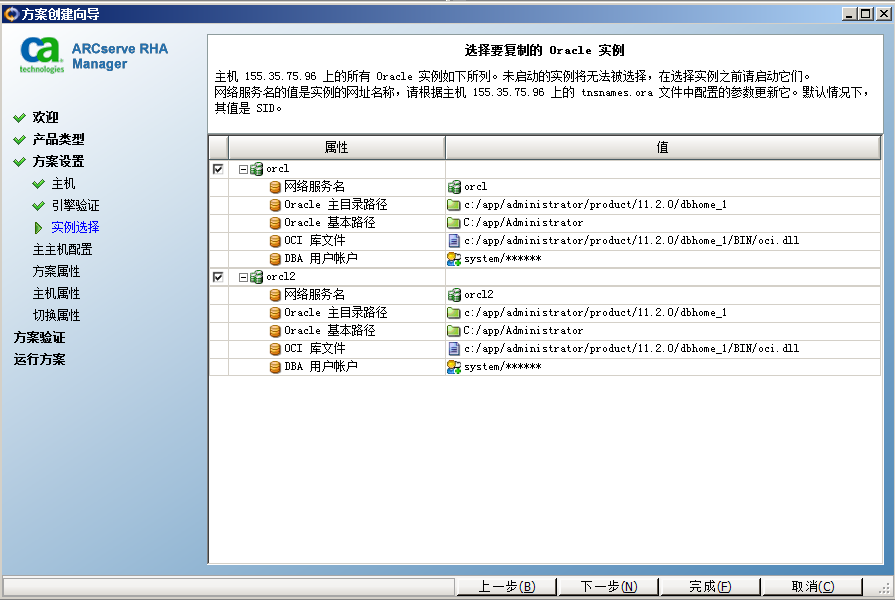
Task: Click the file icon of orcl's oci.dll value
Action: point(454,240)
